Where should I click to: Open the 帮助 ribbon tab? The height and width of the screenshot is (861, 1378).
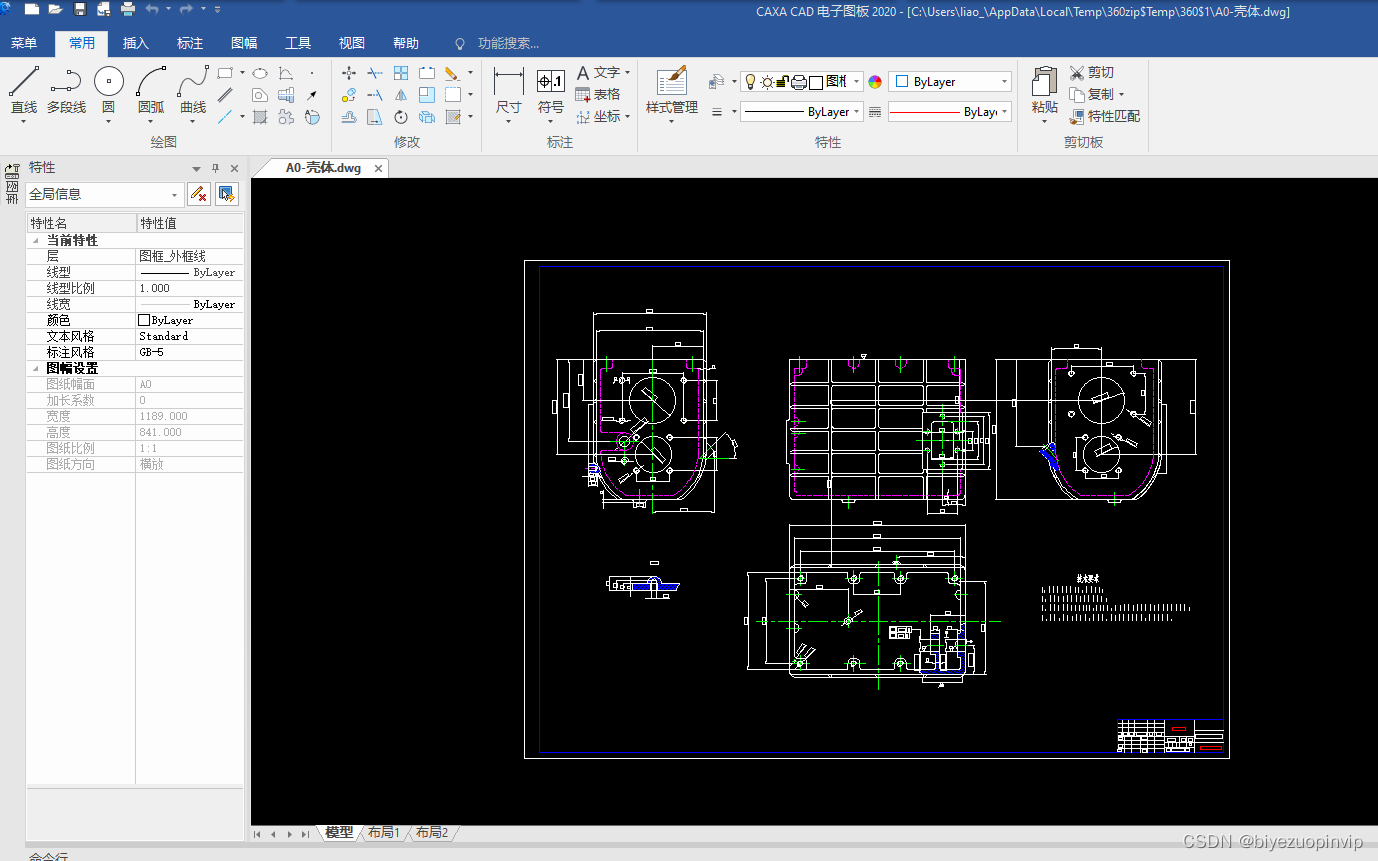click(406, 43)
